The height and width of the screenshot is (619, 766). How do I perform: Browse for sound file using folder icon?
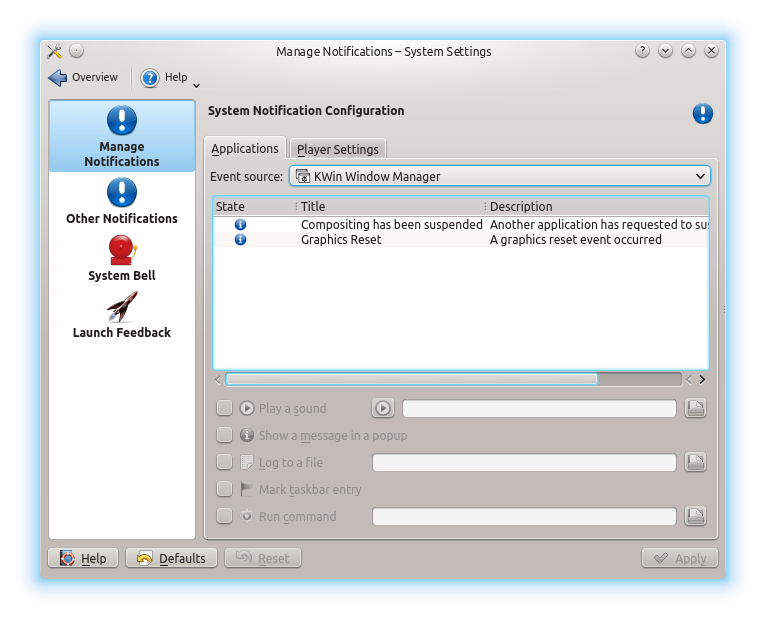click(x=696, y=408)
